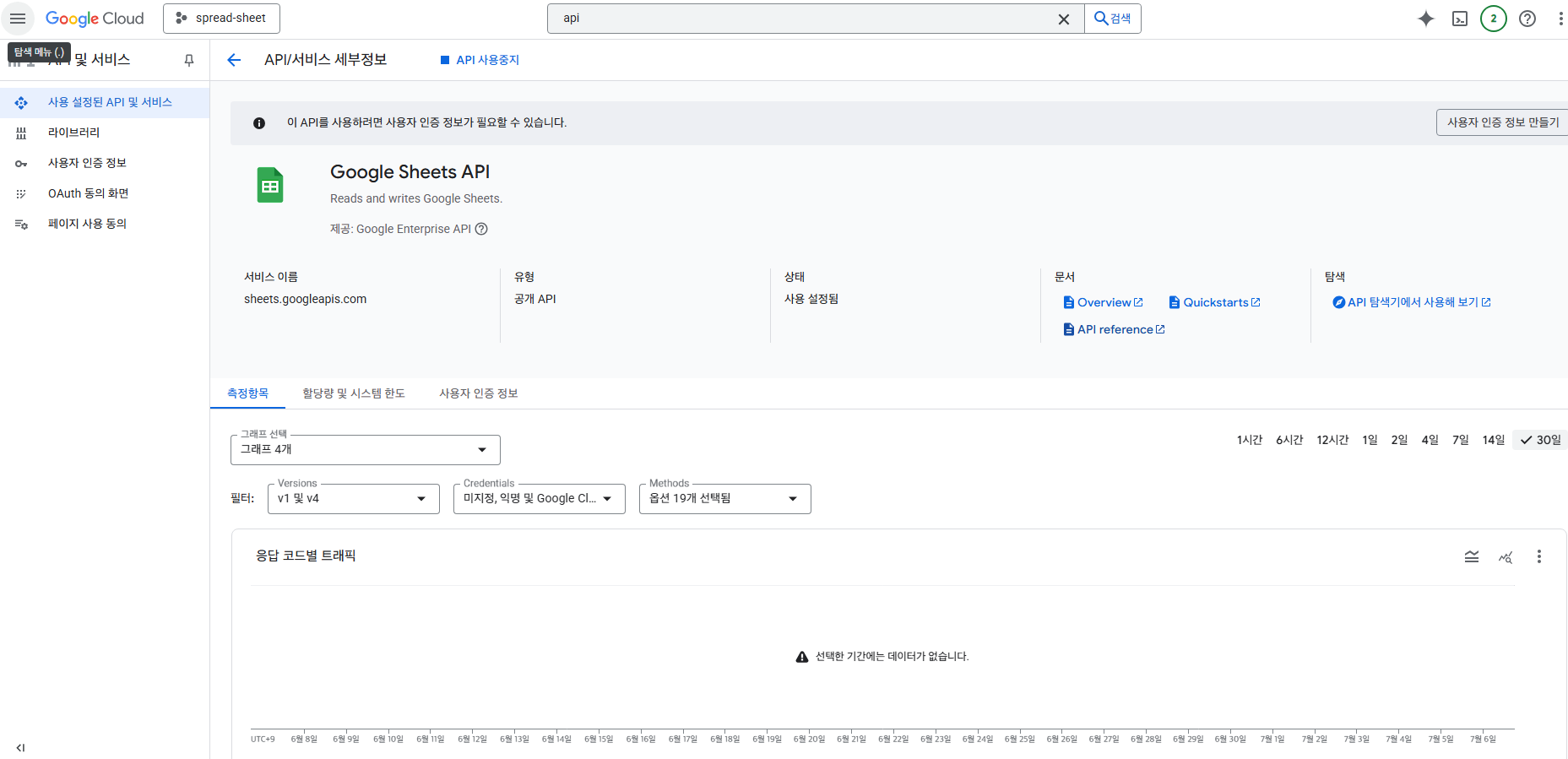1568x759 pixels.
Task: Open OAuth 동의 화면 in the sidebar
Action: tap(105, 193)
